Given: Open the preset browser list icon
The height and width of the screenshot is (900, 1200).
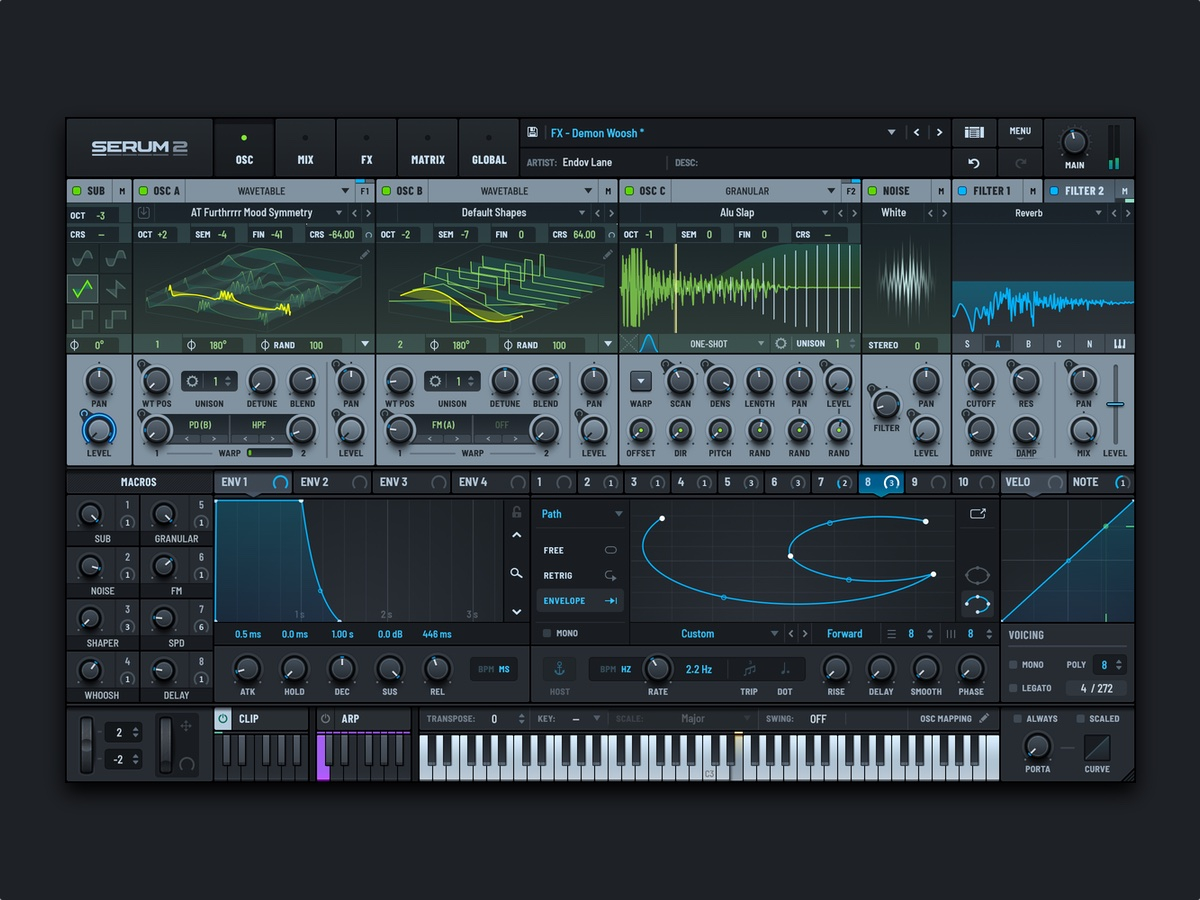Looking at the screenshot, I should (974, 132).
